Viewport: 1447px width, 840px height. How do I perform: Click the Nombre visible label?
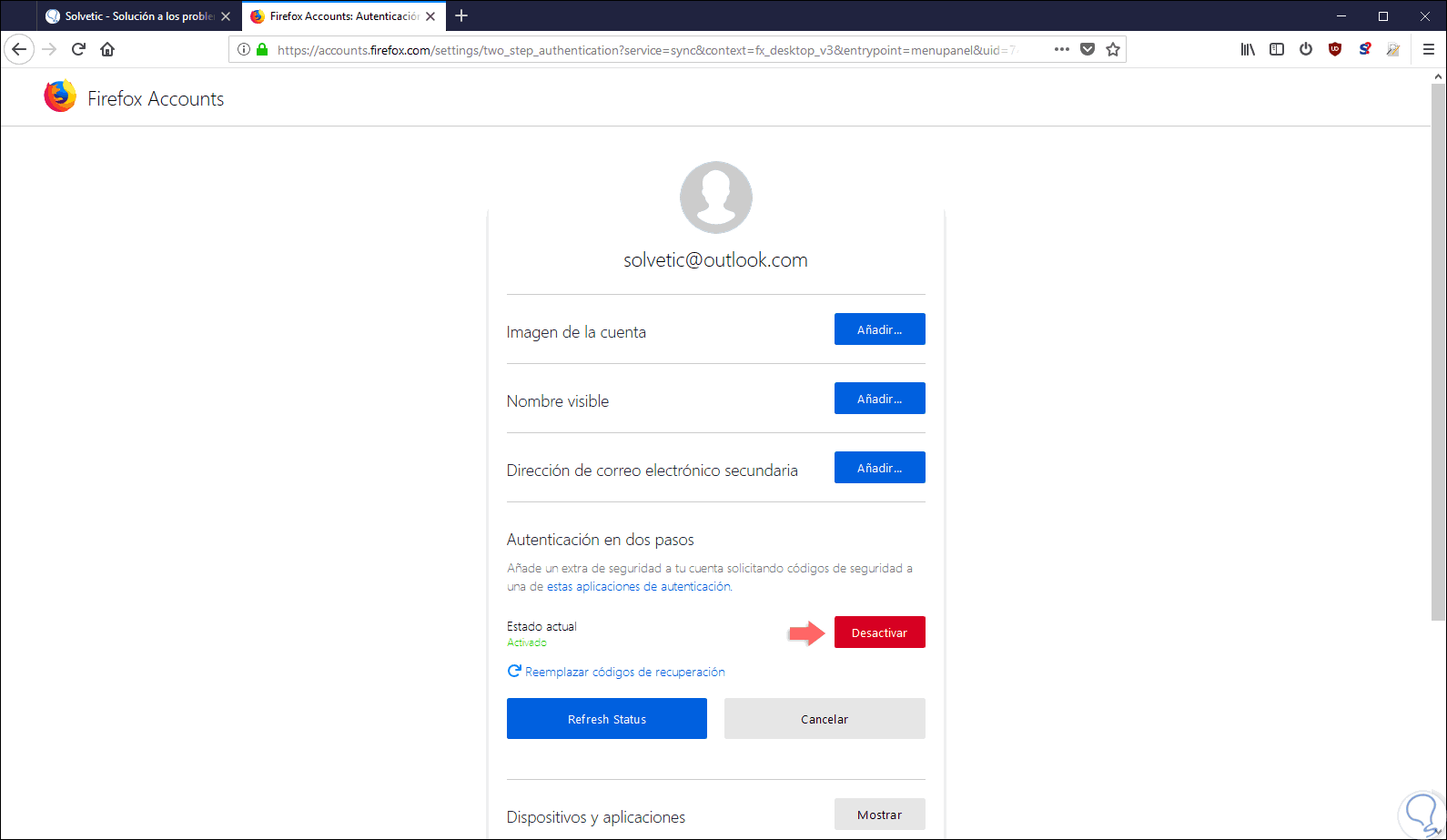558,401
